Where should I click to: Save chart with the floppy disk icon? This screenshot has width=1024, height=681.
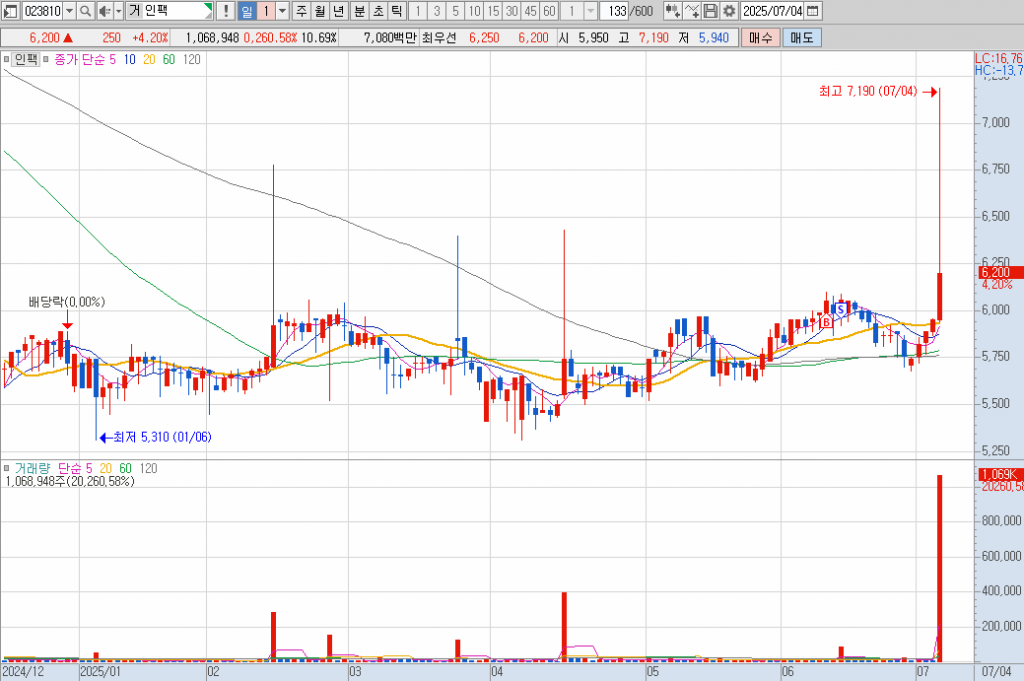tap(710, 11)
